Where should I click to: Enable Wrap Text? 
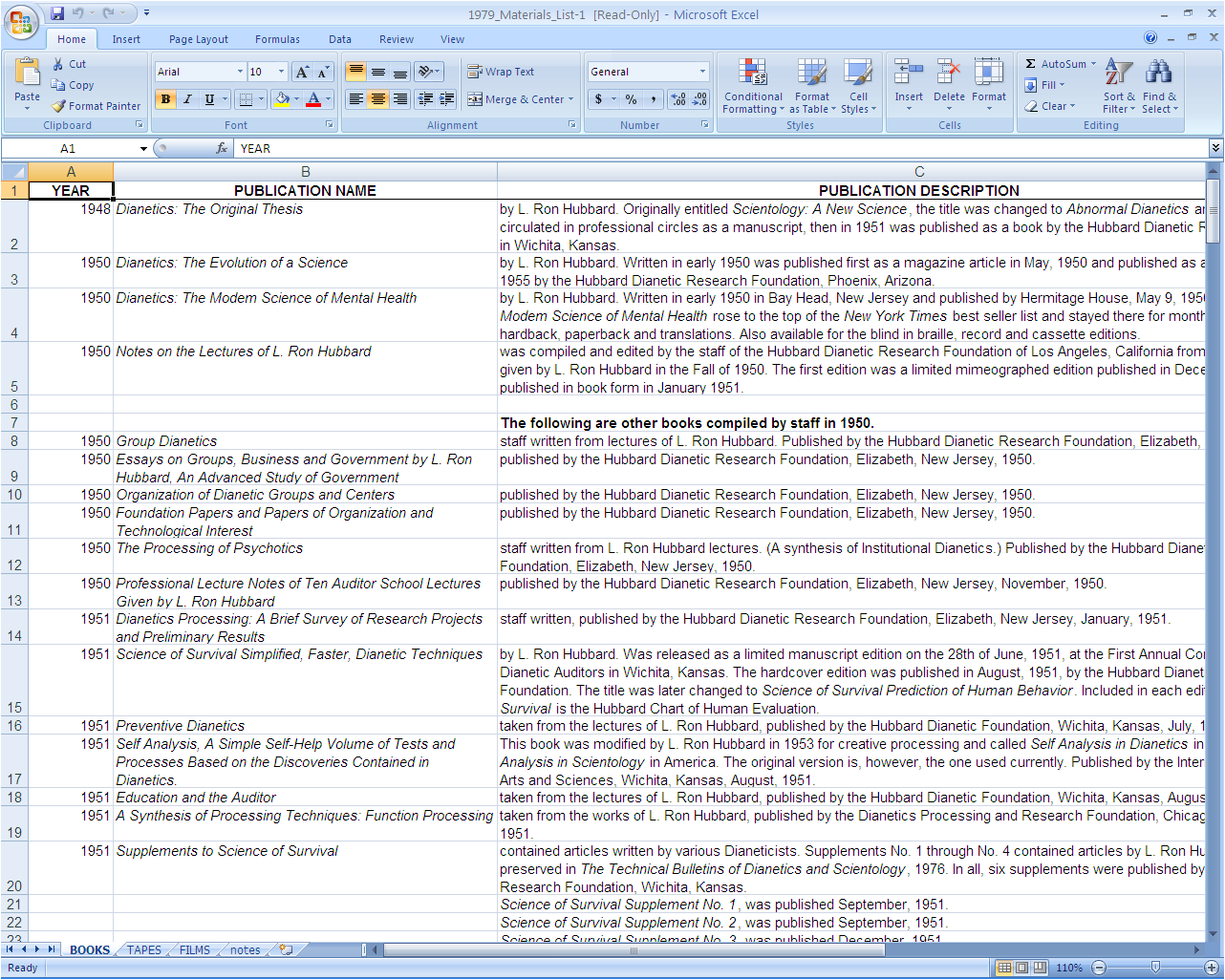tap(500, 71)
